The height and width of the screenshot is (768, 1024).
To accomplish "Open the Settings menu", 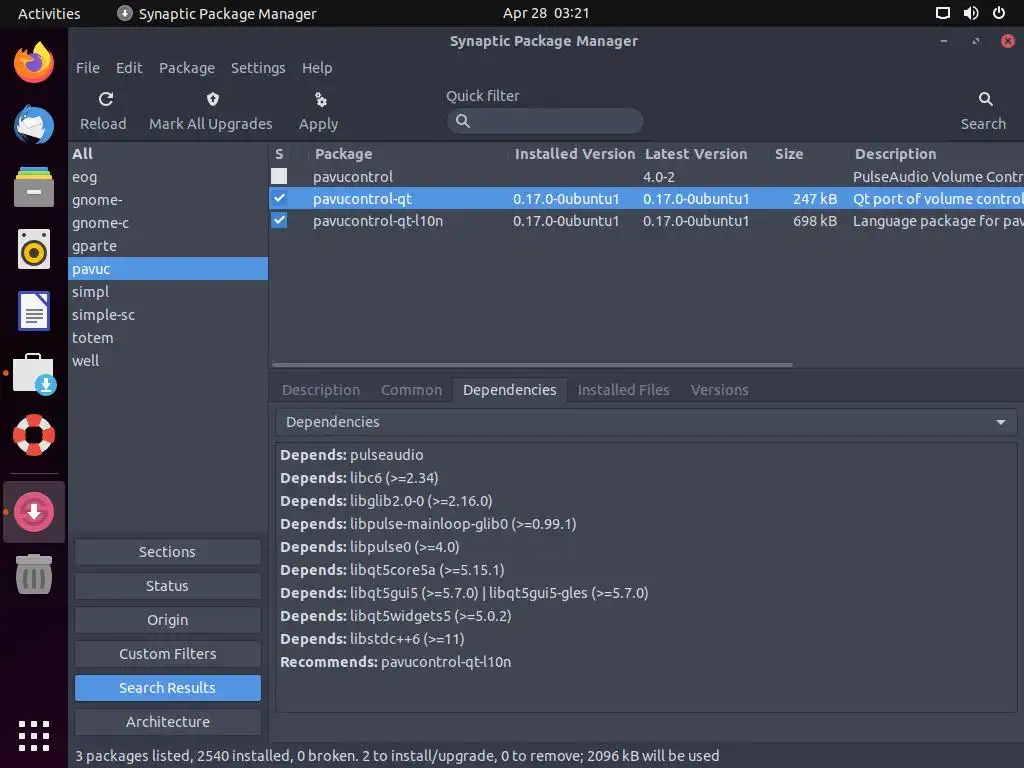I will [258, 68].
